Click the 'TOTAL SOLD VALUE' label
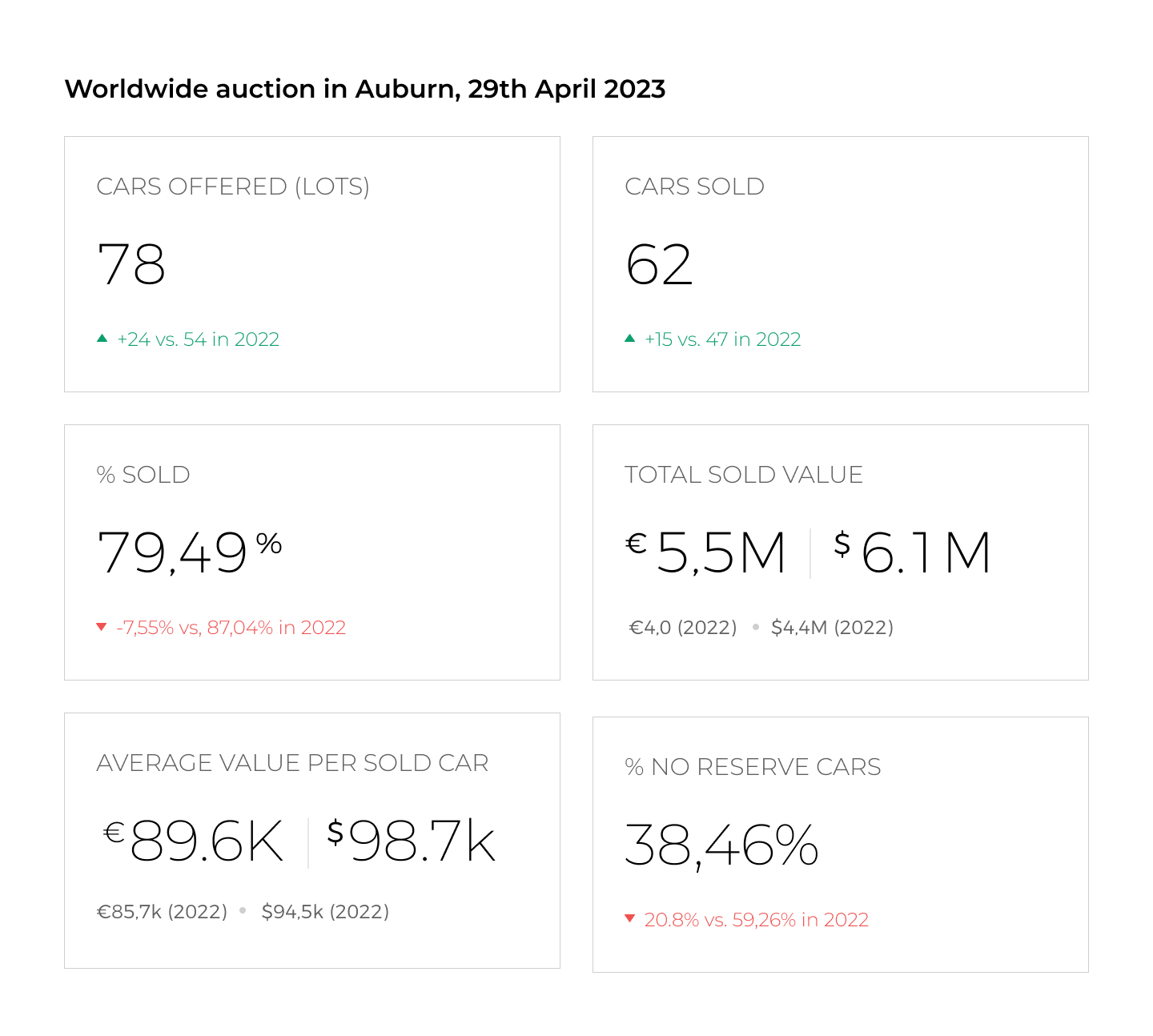The height and width of the screenshot is (1036, 1153). pyautogui.click(x=744, y=475)
